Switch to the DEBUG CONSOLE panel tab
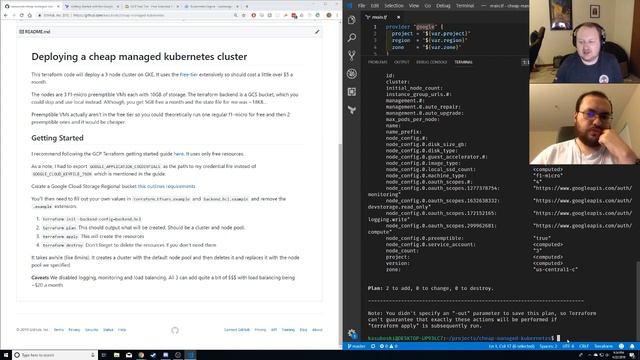This screenshot has height=360, width=640. coord(432,62)
